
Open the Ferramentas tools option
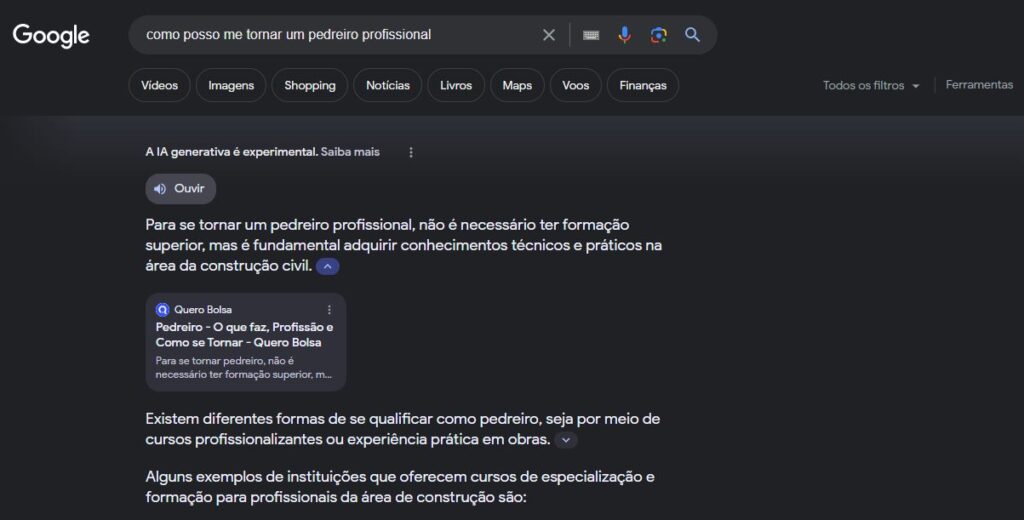point(979,85)
